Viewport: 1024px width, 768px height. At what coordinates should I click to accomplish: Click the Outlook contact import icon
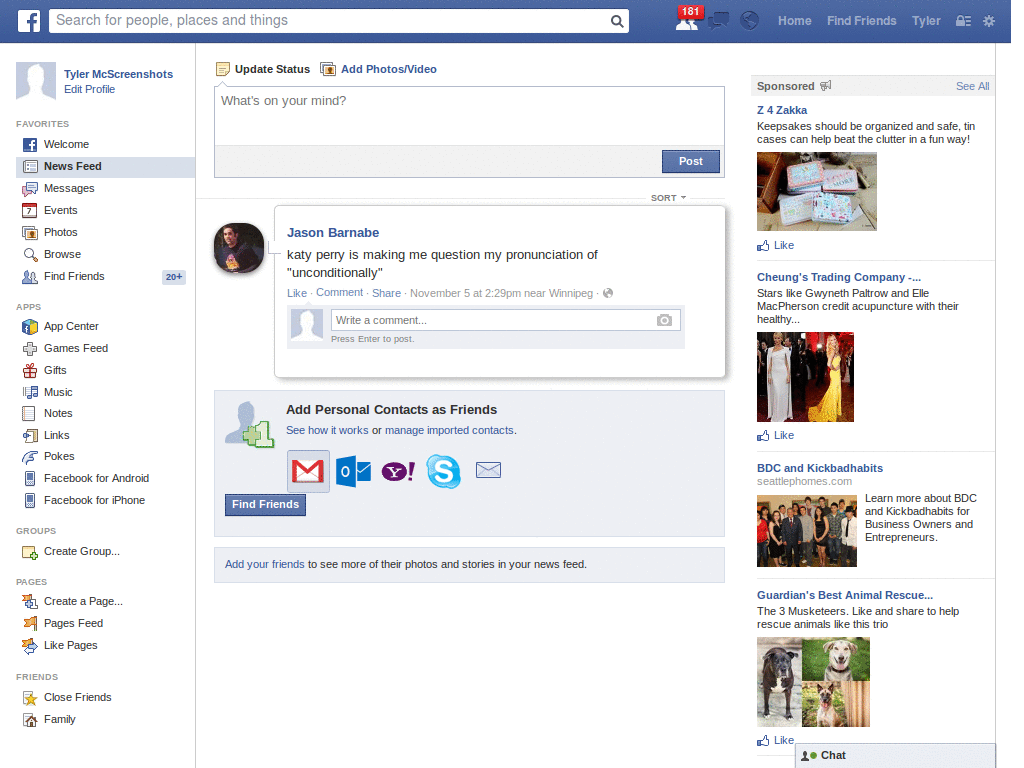352,470
